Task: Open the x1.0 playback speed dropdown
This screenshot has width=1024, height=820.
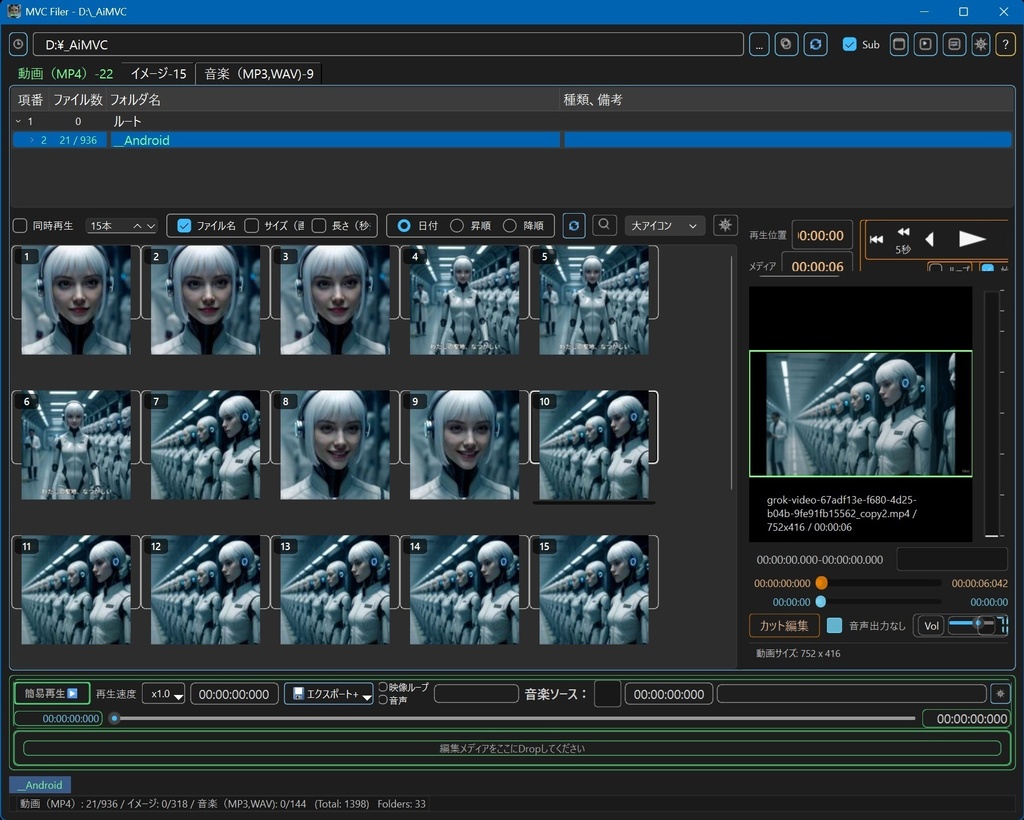Action: (x=163, y=693)
